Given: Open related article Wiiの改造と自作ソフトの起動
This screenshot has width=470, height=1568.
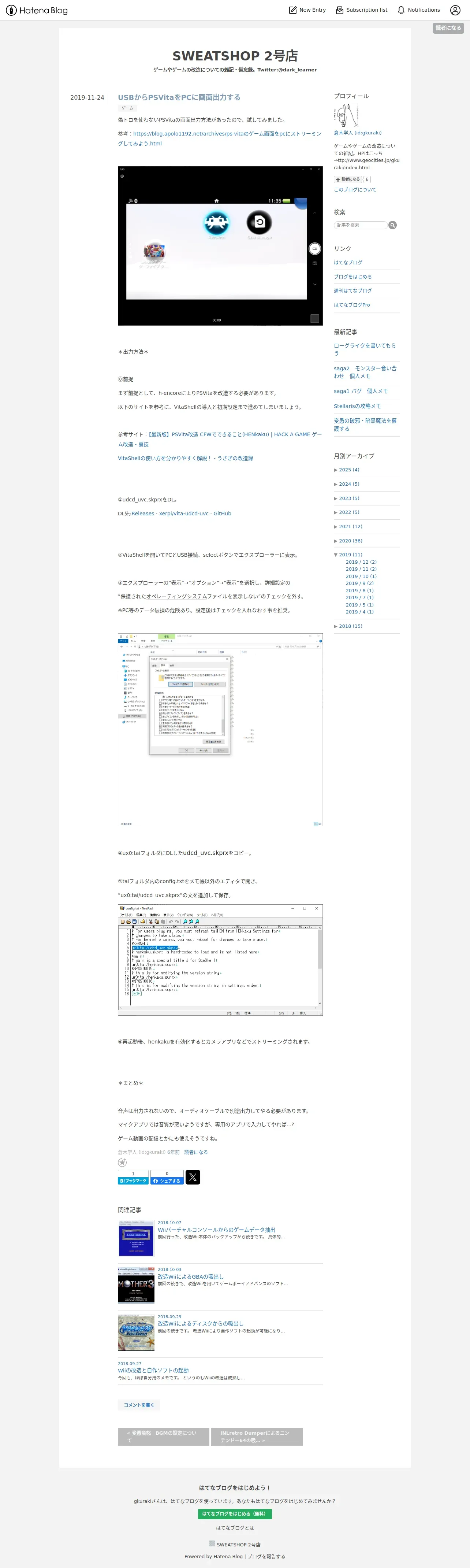Looking at the screenshot, I should (153, 1370).
